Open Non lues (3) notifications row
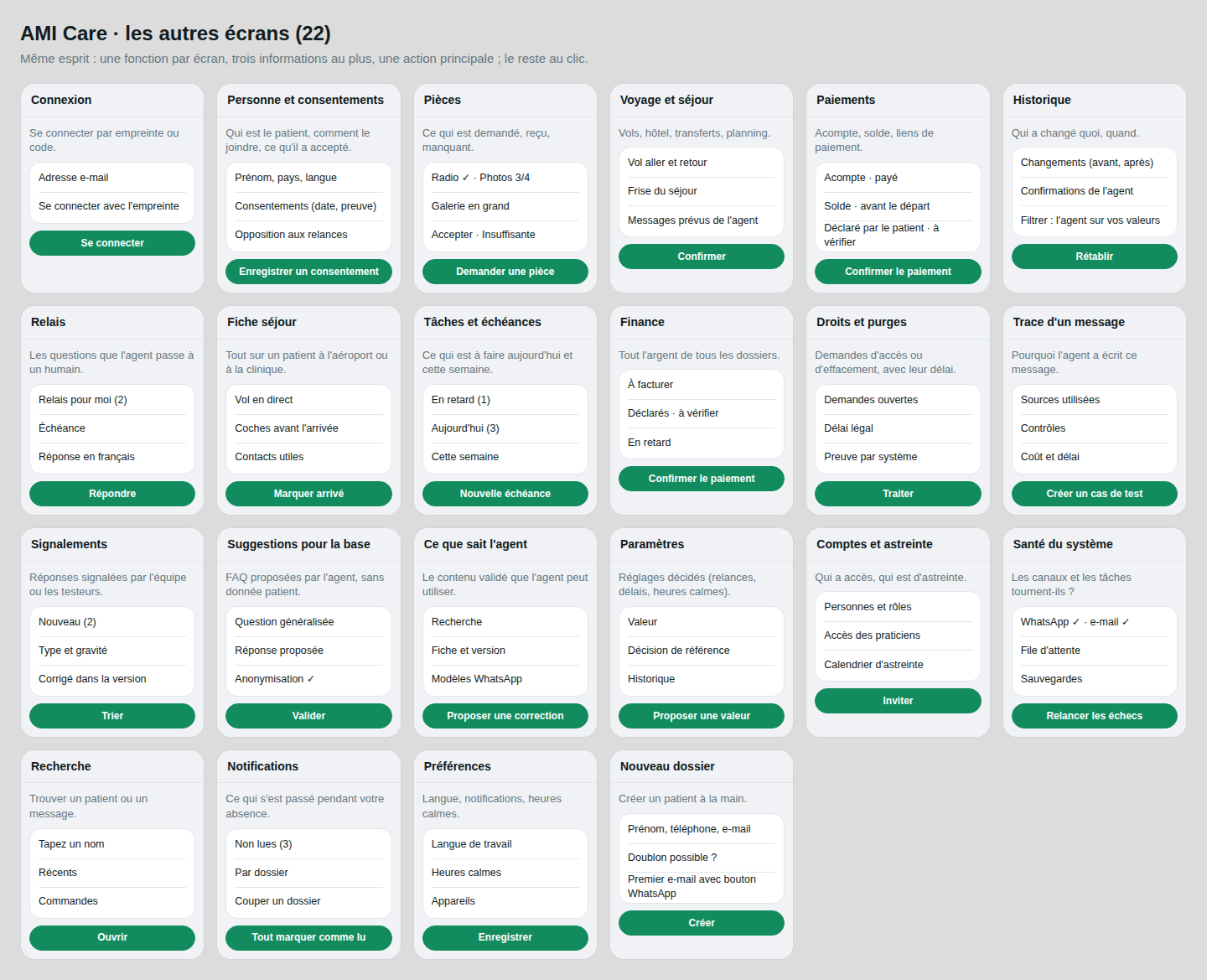The height and width of the screenshot is (980, 1207). pyautogui.click(x=308, y=844)
